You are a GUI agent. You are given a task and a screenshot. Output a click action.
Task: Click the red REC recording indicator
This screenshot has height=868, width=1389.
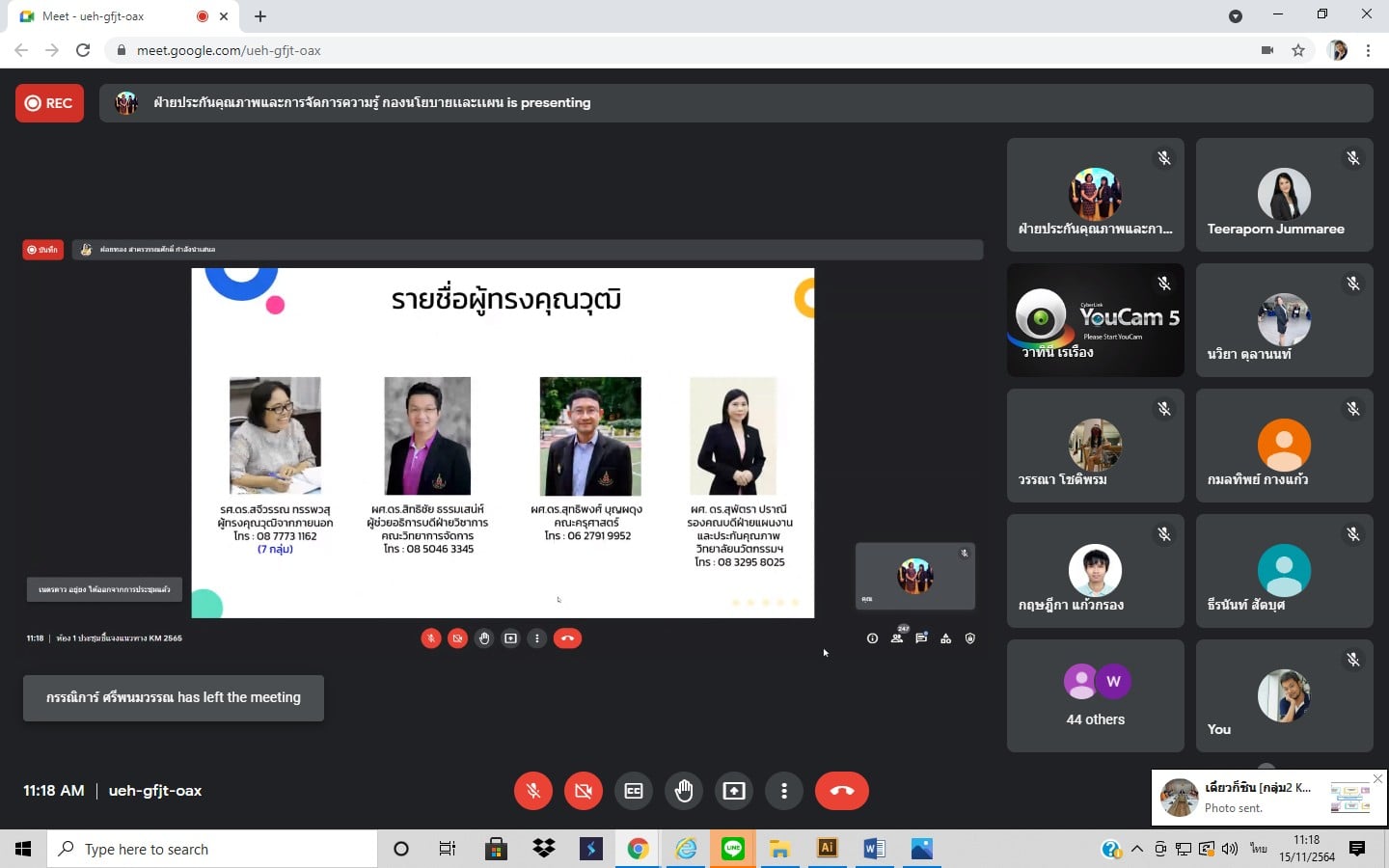(x=49, y=103)
